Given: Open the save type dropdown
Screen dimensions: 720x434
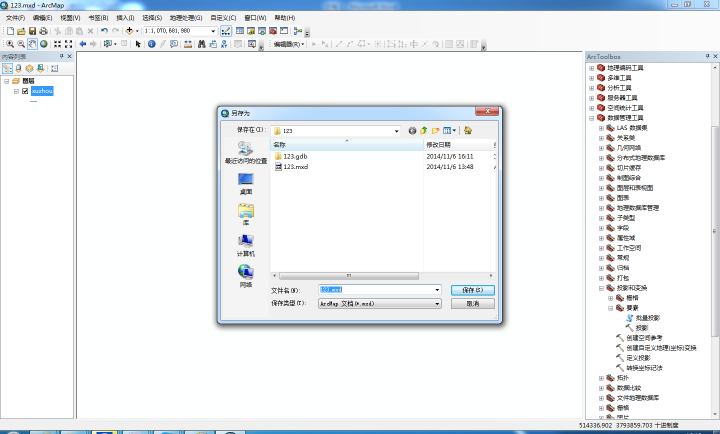Looking at the screenshot, I should [x=437, y=304].
